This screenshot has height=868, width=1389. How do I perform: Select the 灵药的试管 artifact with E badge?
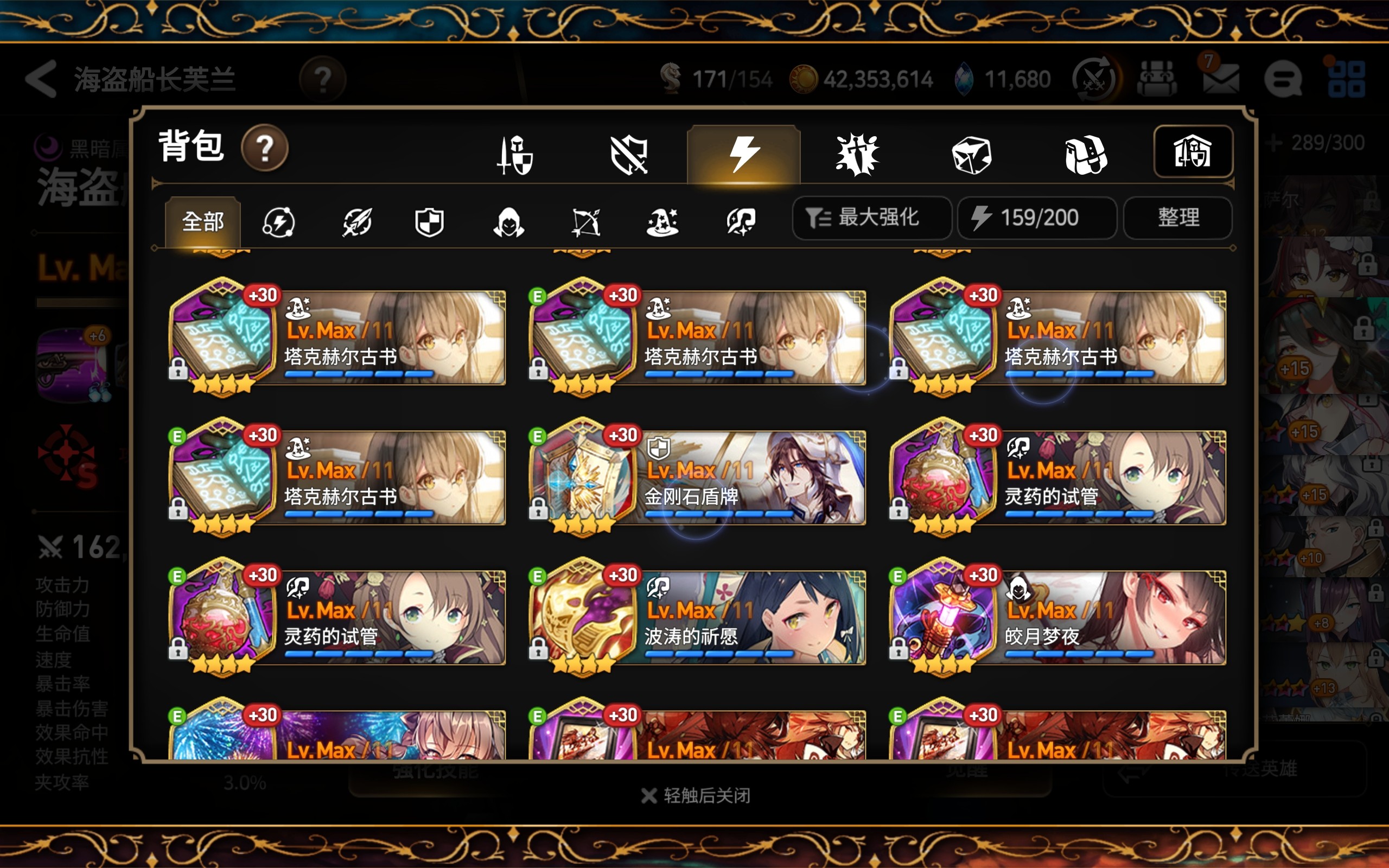(x=337, y=618)
